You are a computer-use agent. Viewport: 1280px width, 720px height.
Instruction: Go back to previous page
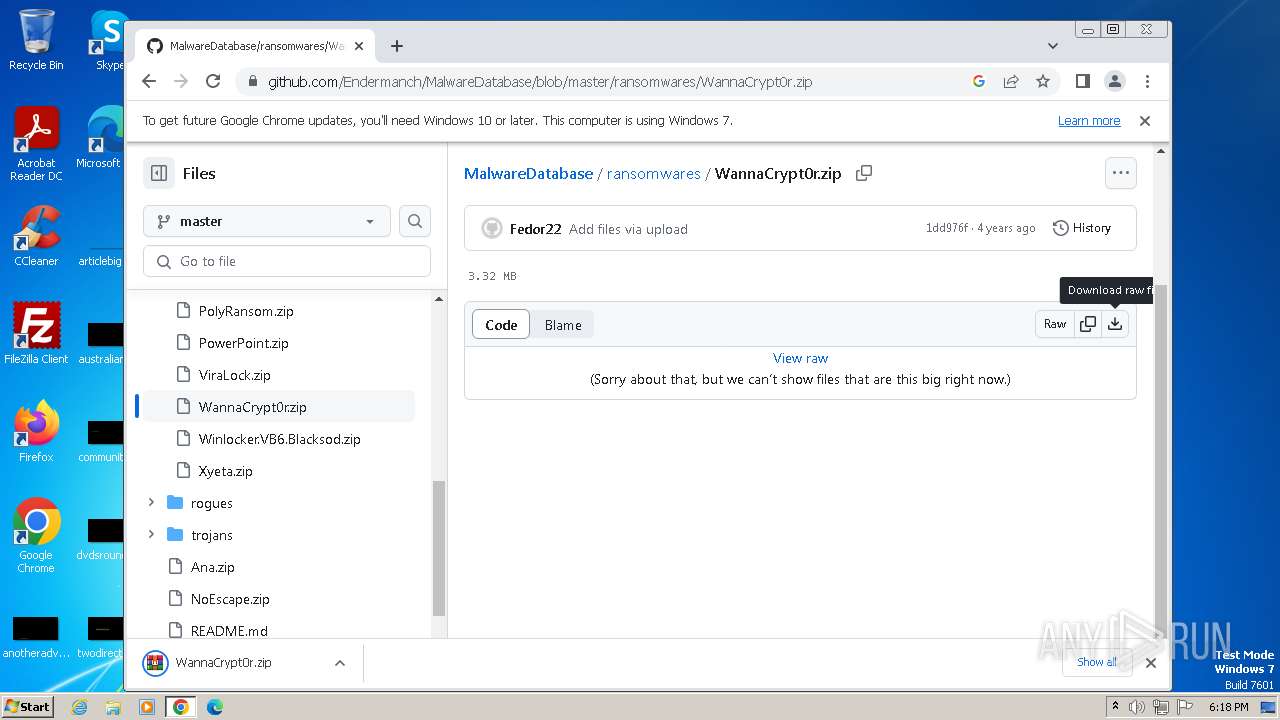[x=149, y=82]
